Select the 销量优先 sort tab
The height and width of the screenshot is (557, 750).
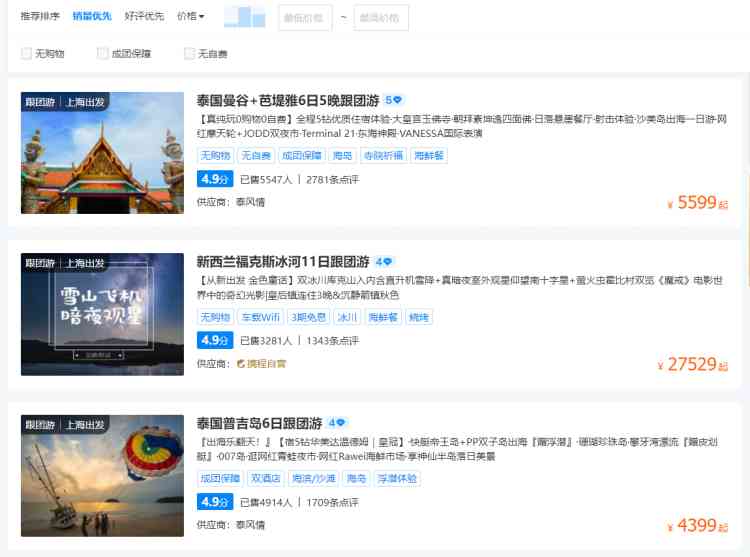point(92,17)
